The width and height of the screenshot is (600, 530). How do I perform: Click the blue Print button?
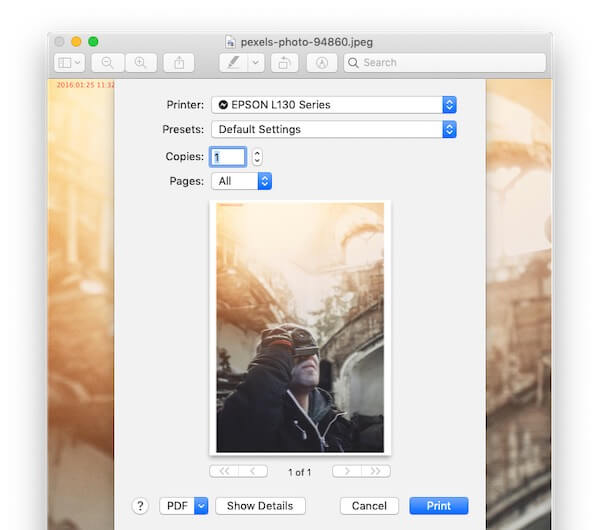tap(439, 506)
